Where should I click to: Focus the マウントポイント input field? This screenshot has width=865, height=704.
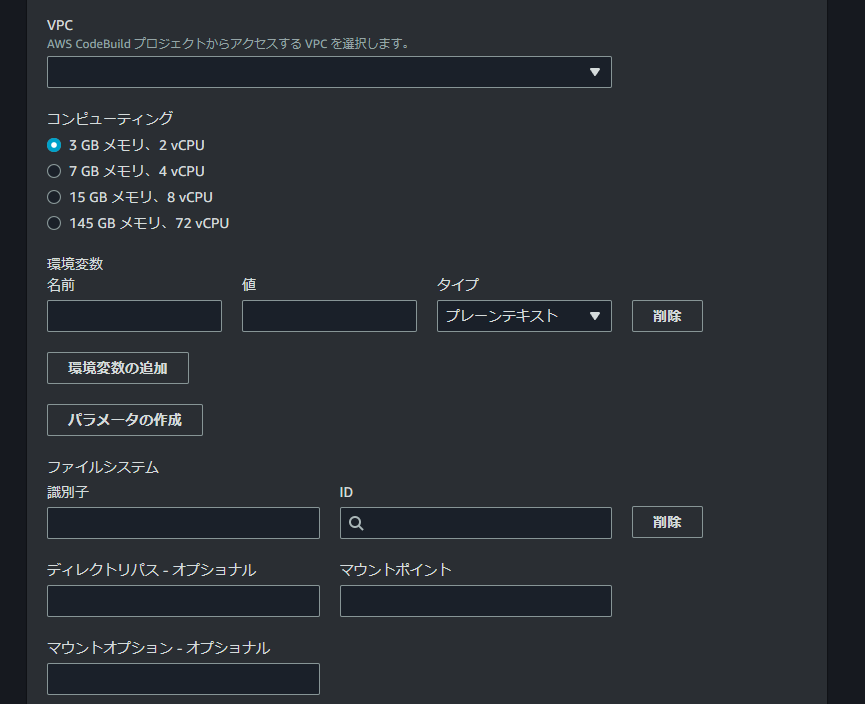(475, 601)
